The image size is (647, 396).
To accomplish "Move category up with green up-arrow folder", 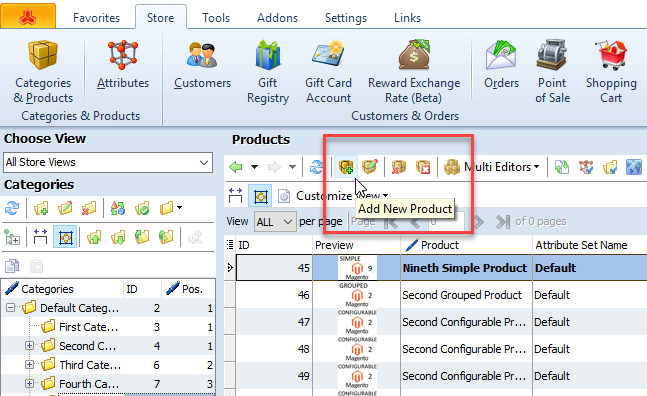I will point(94,237).
